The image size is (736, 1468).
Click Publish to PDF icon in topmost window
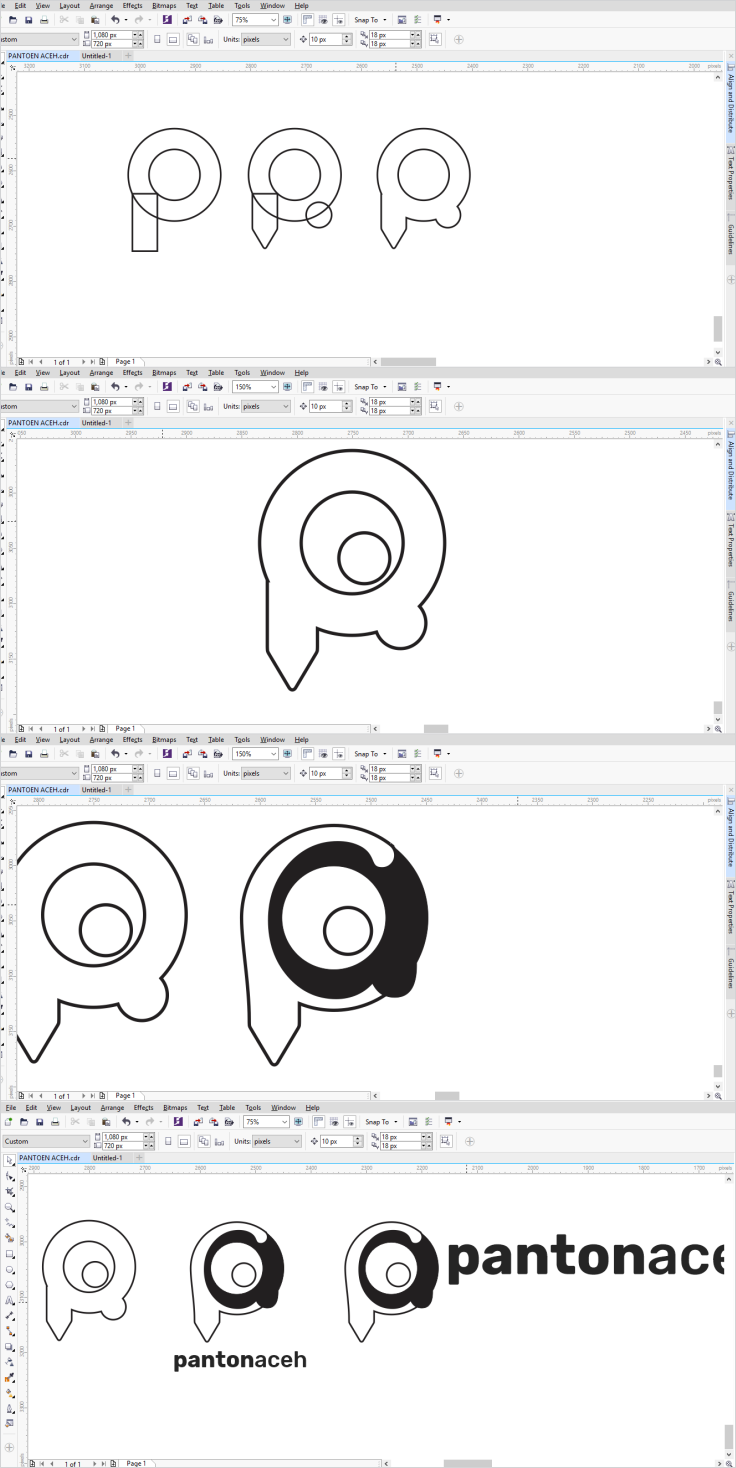coord(218,19)
